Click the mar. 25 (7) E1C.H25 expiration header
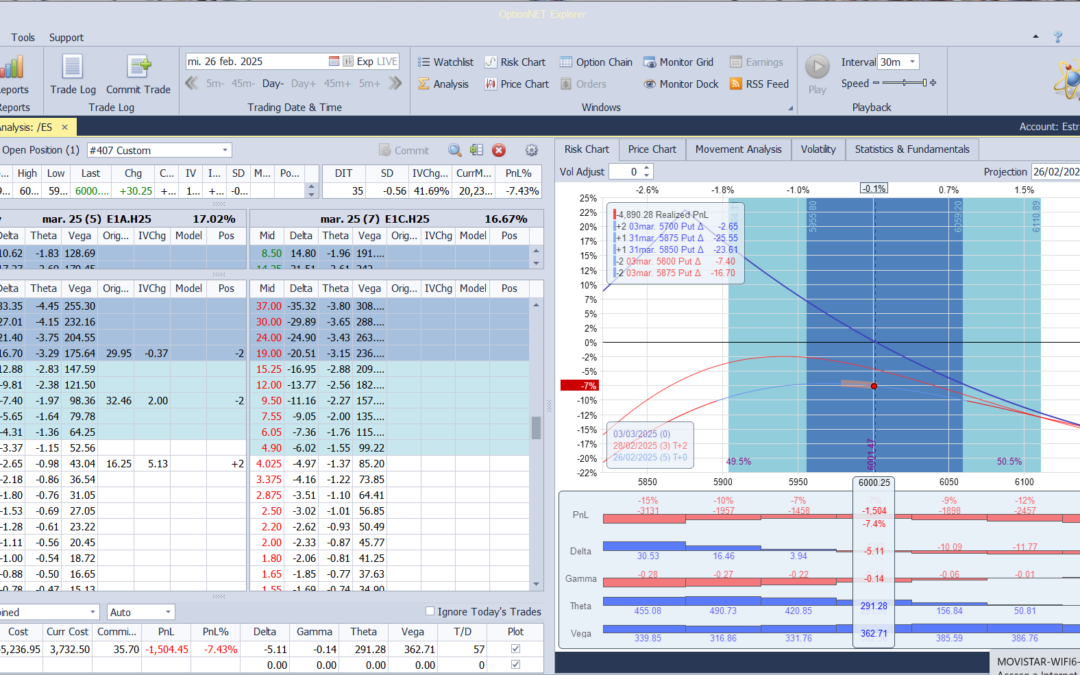 pos(396,219)
